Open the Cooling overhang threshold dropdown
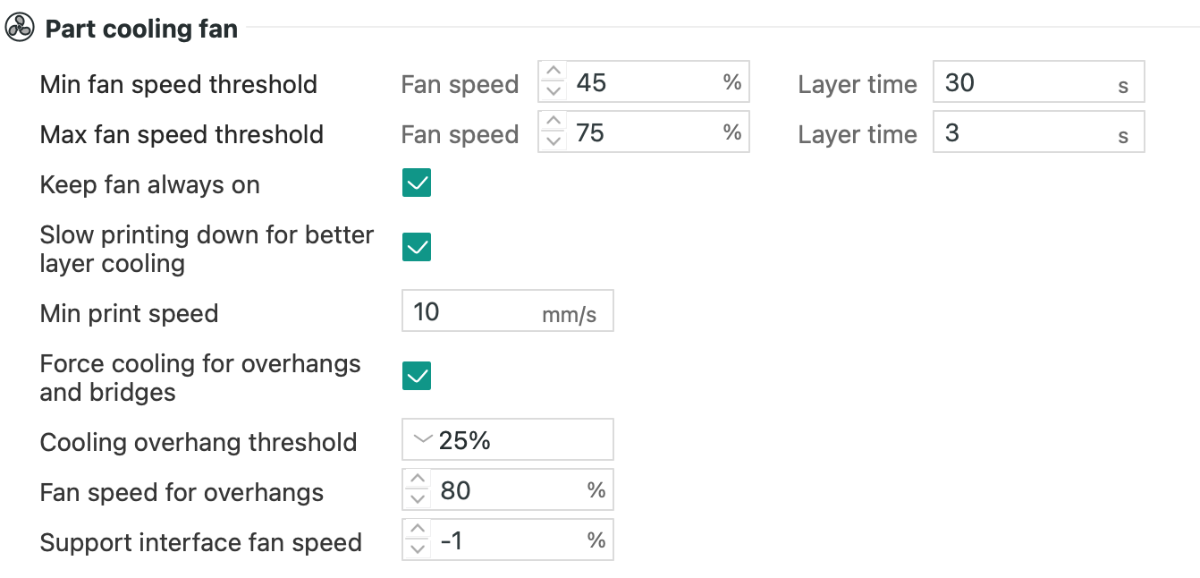This screenshot has width=1200, height=578. 507,440
